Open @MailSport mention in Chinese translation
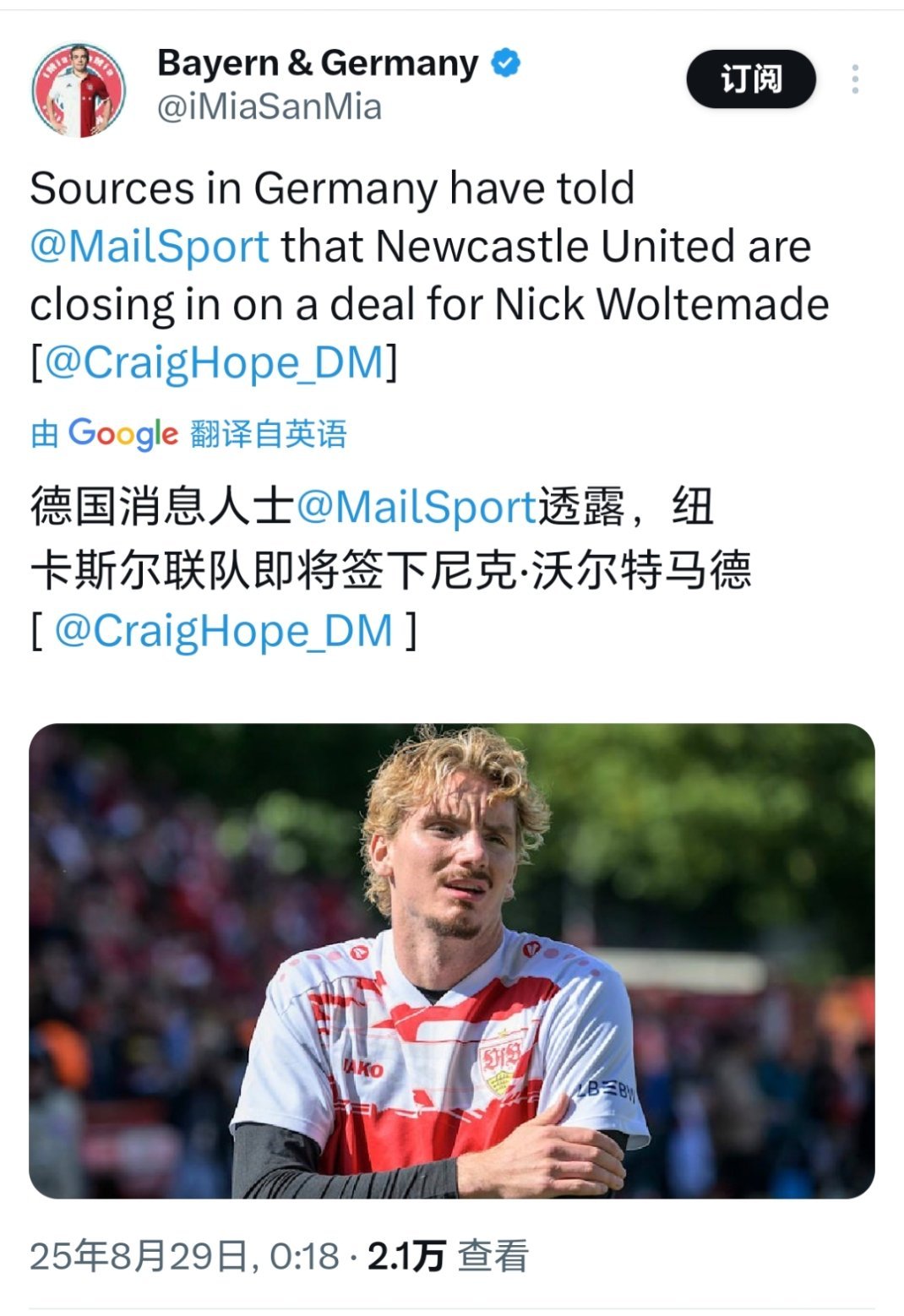The width and height of the screenshot is (904, 1316). [x=417, y=508]
